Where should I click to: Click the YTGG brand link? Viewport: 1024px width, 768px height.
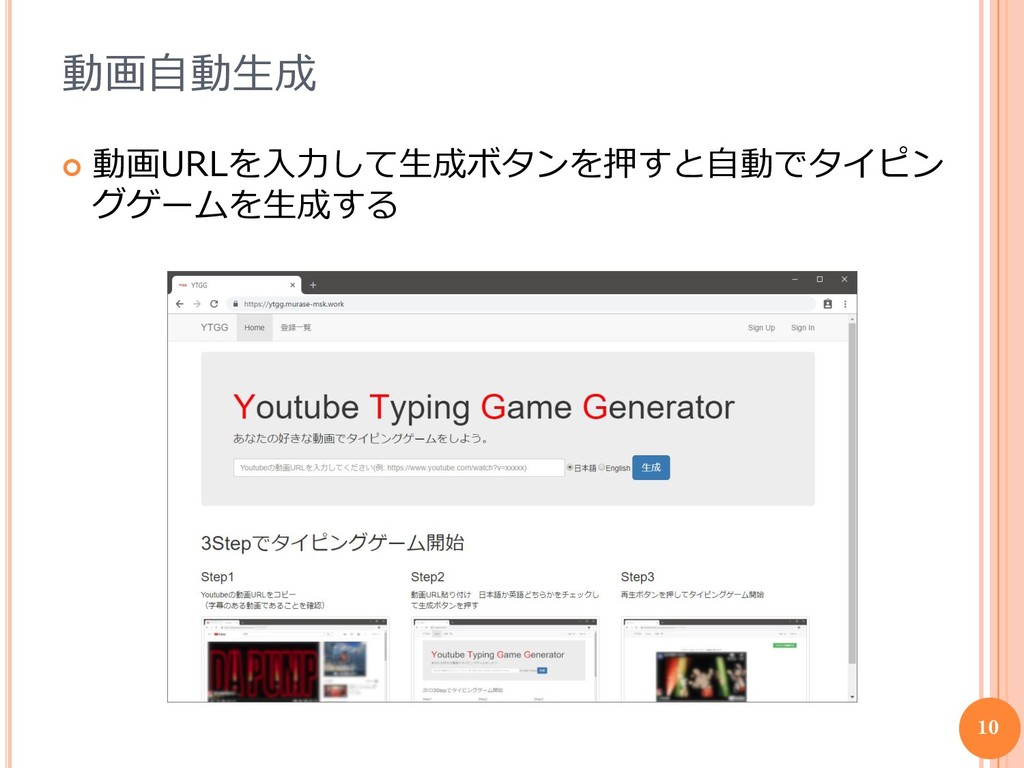click(x=214, y=328)
